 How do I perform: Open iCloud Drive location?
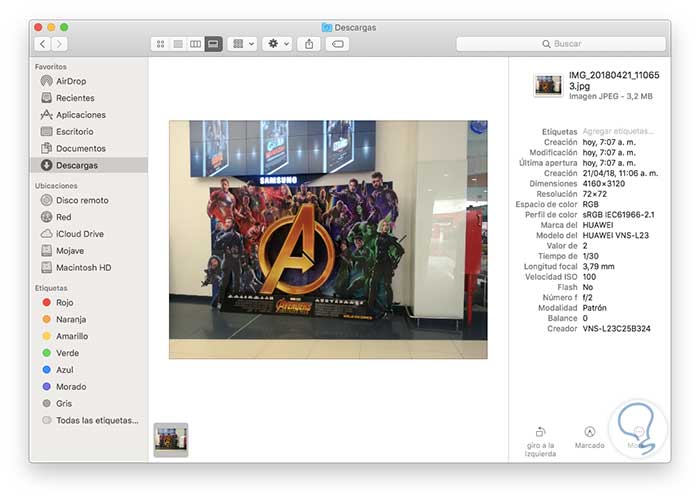(x=88, y=234)
